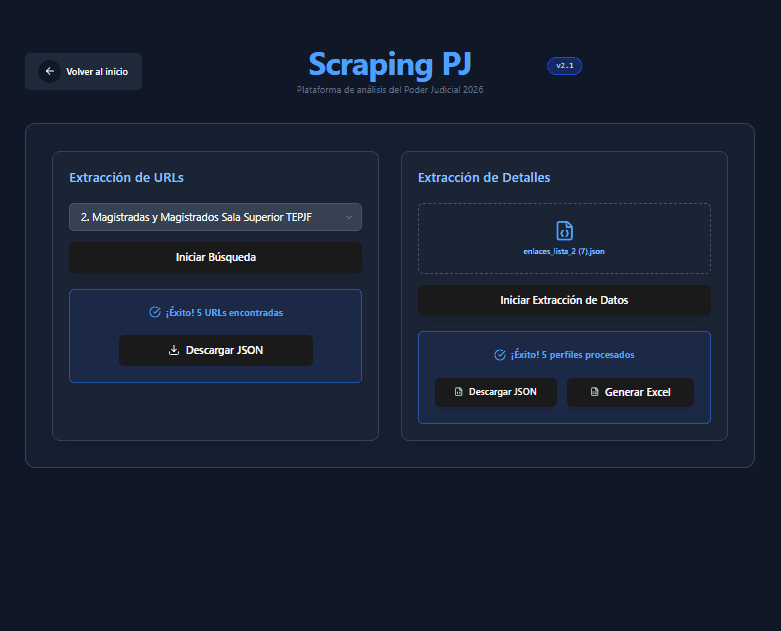Screen dimensions: 781x631
Task: Select the Extracción de Detalles heading
Action: [x=484, y=178]
